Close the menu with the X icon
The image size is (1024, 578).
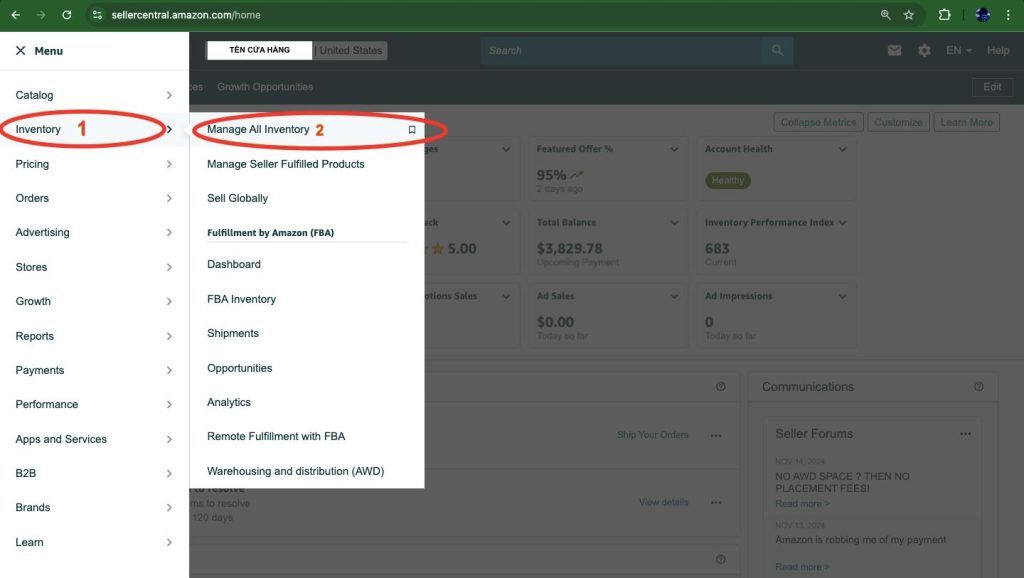(20, 51)
